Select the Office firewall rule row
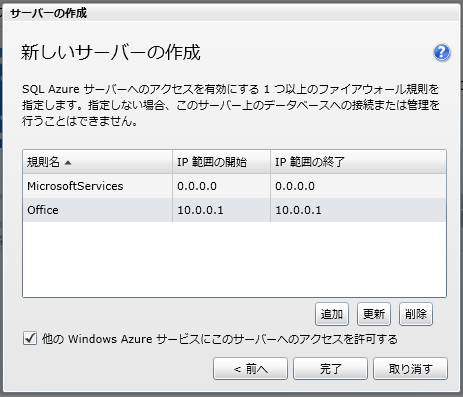Viewport: 463px width, 397px height. [x=234, y=210]
